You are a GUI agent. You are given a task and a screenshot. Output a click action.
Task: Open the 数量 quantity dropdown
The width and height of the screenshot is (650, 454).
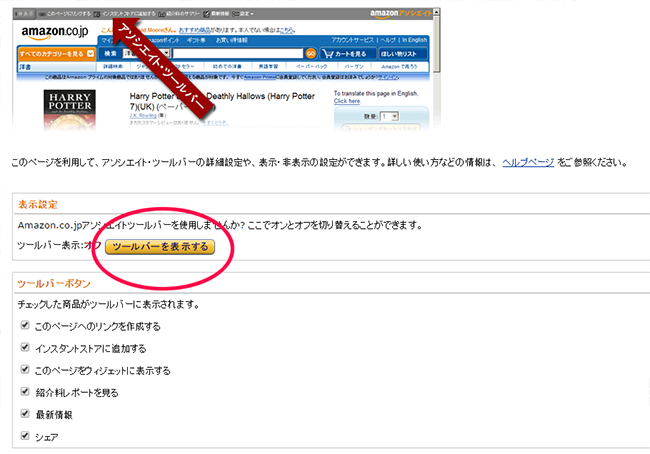coord(390,117)
